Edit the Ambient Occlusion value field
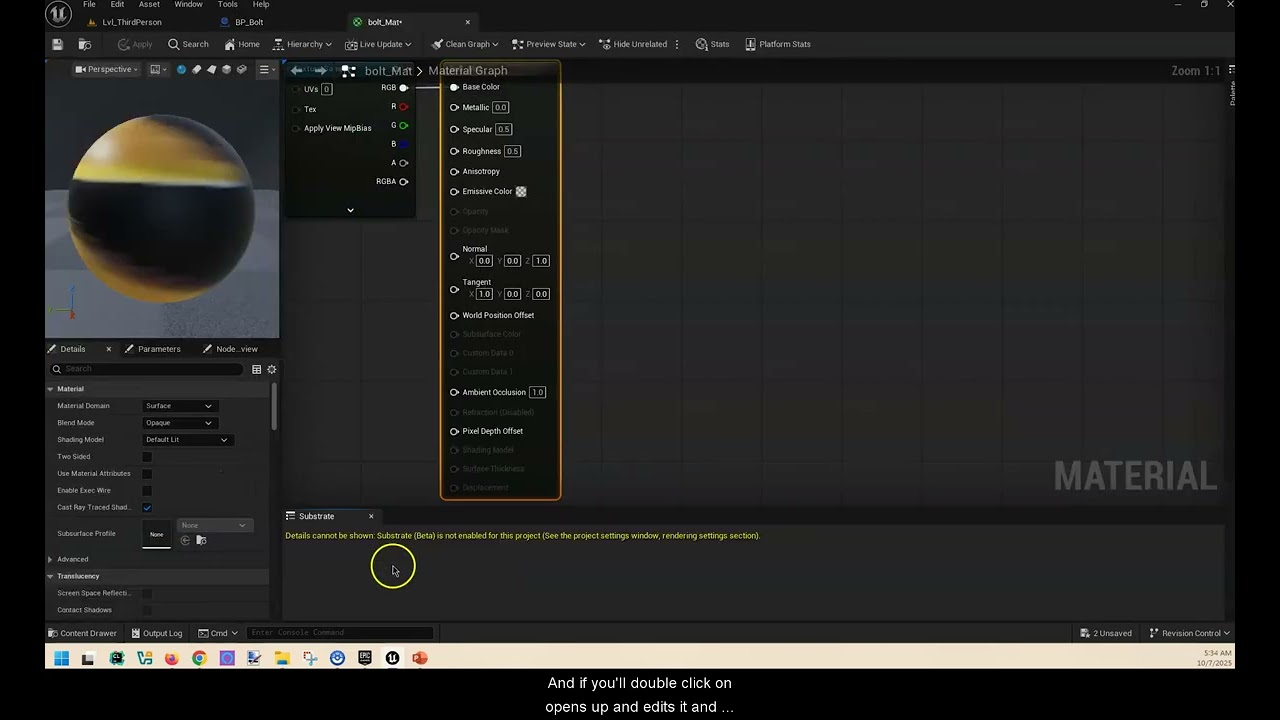 tap(537, 392)
